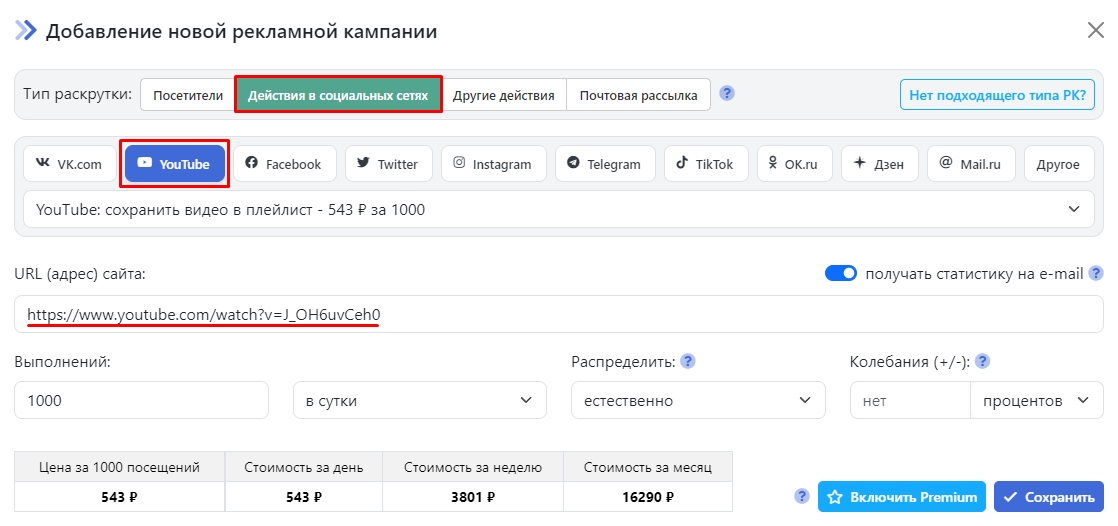Switch to the Почтовая рассылка tab
Image resolution: width=1118 pixels, height=526 pixels.
click(x=639, y=95)
